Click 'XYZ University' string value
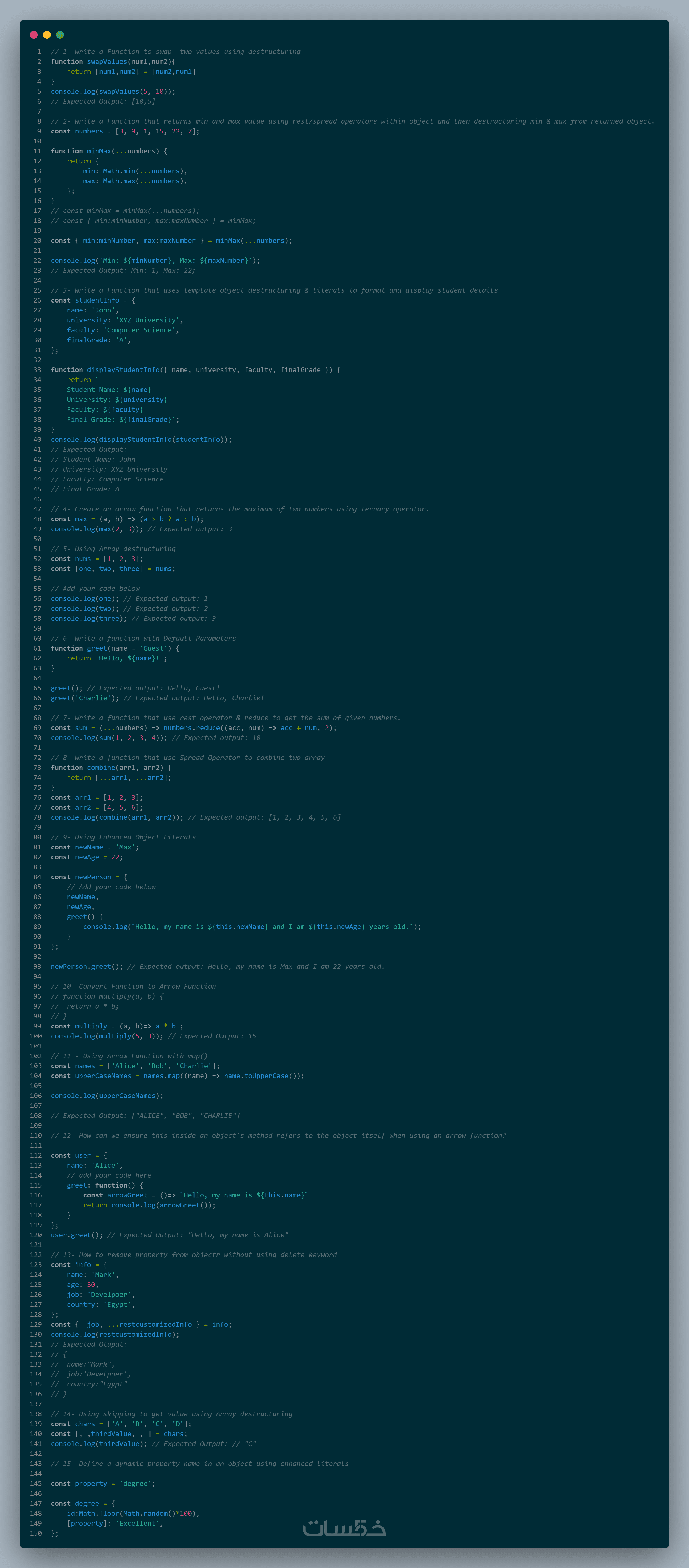Screen dimensions: 689x1568 (x=148, y=320)
